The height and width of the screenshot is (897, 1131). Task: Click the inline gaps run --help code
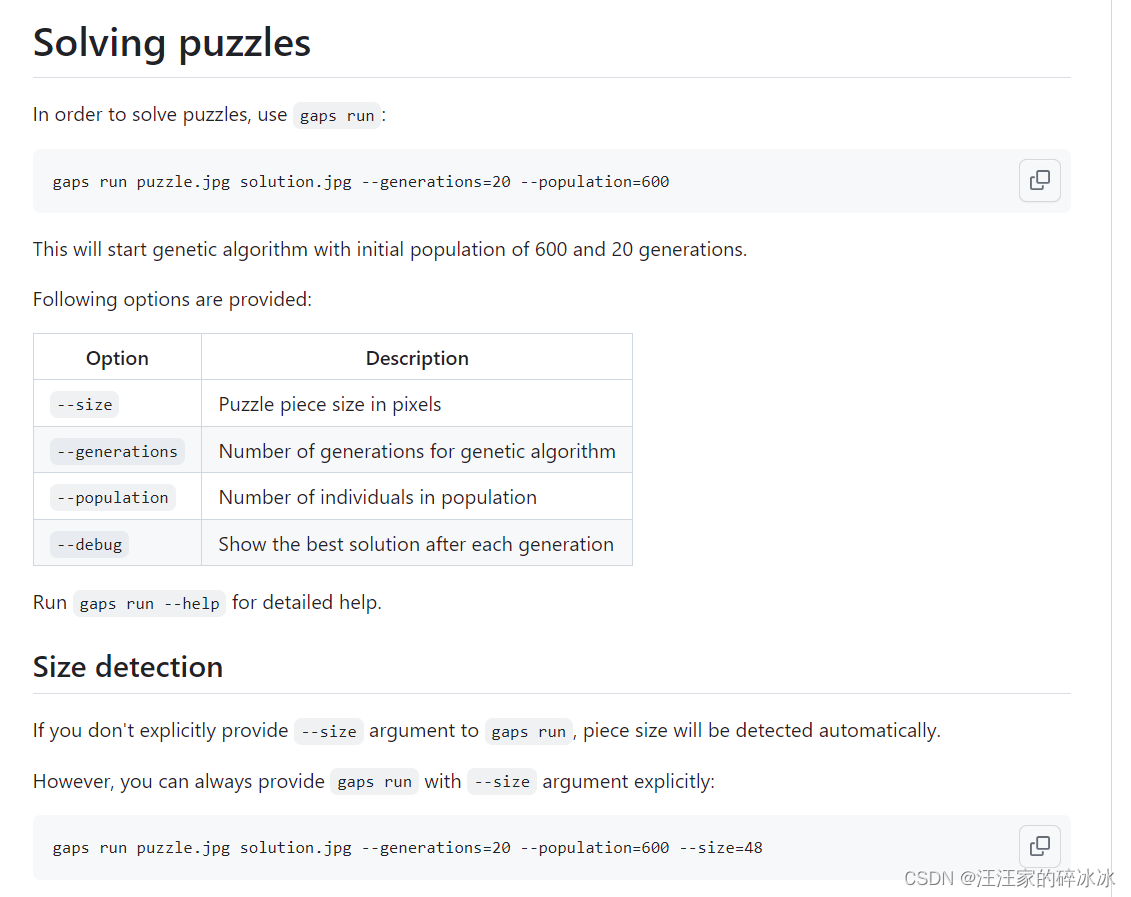(149, 604)
